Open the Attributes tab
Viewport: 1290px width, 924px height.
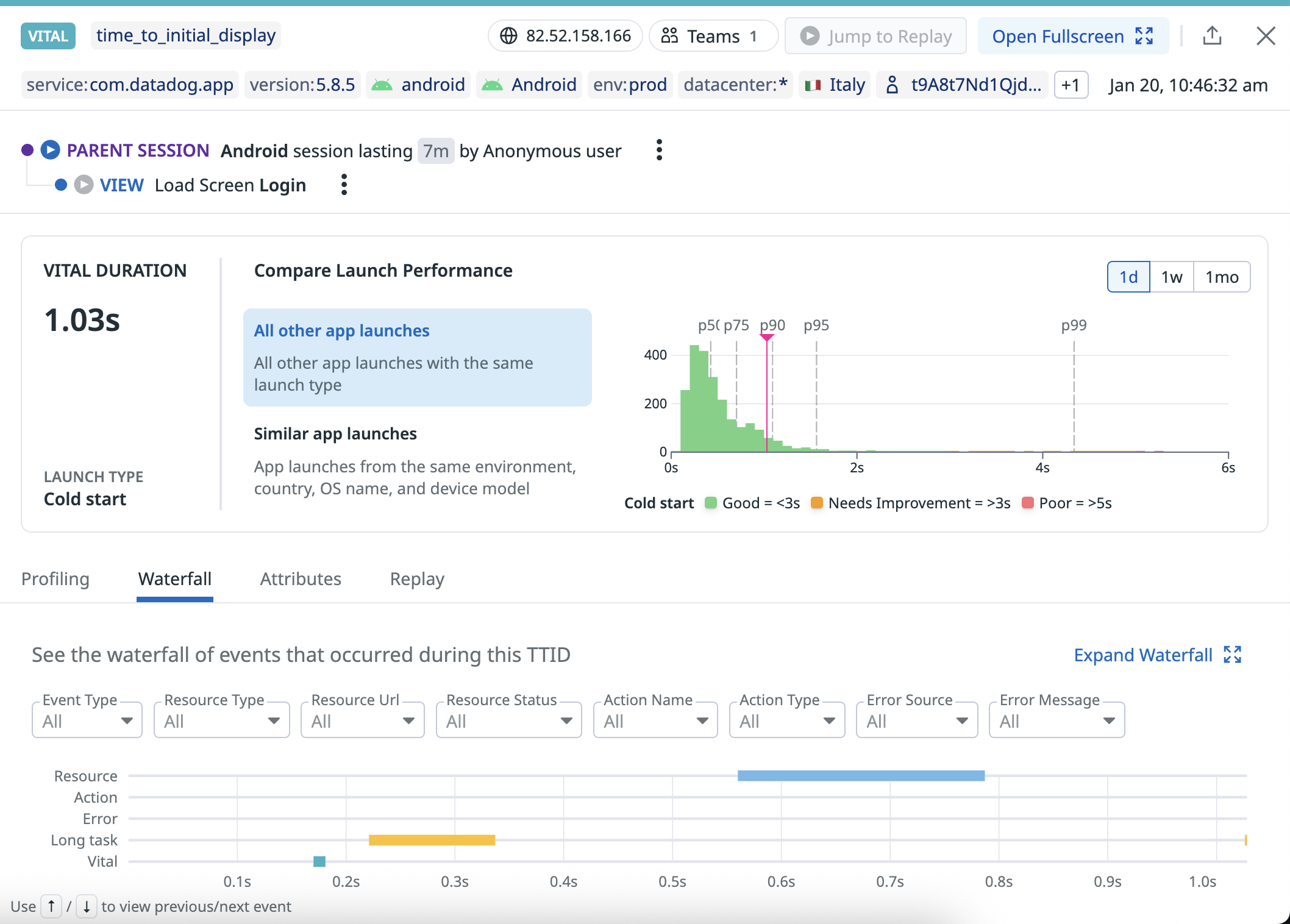[x=301, y=579]
